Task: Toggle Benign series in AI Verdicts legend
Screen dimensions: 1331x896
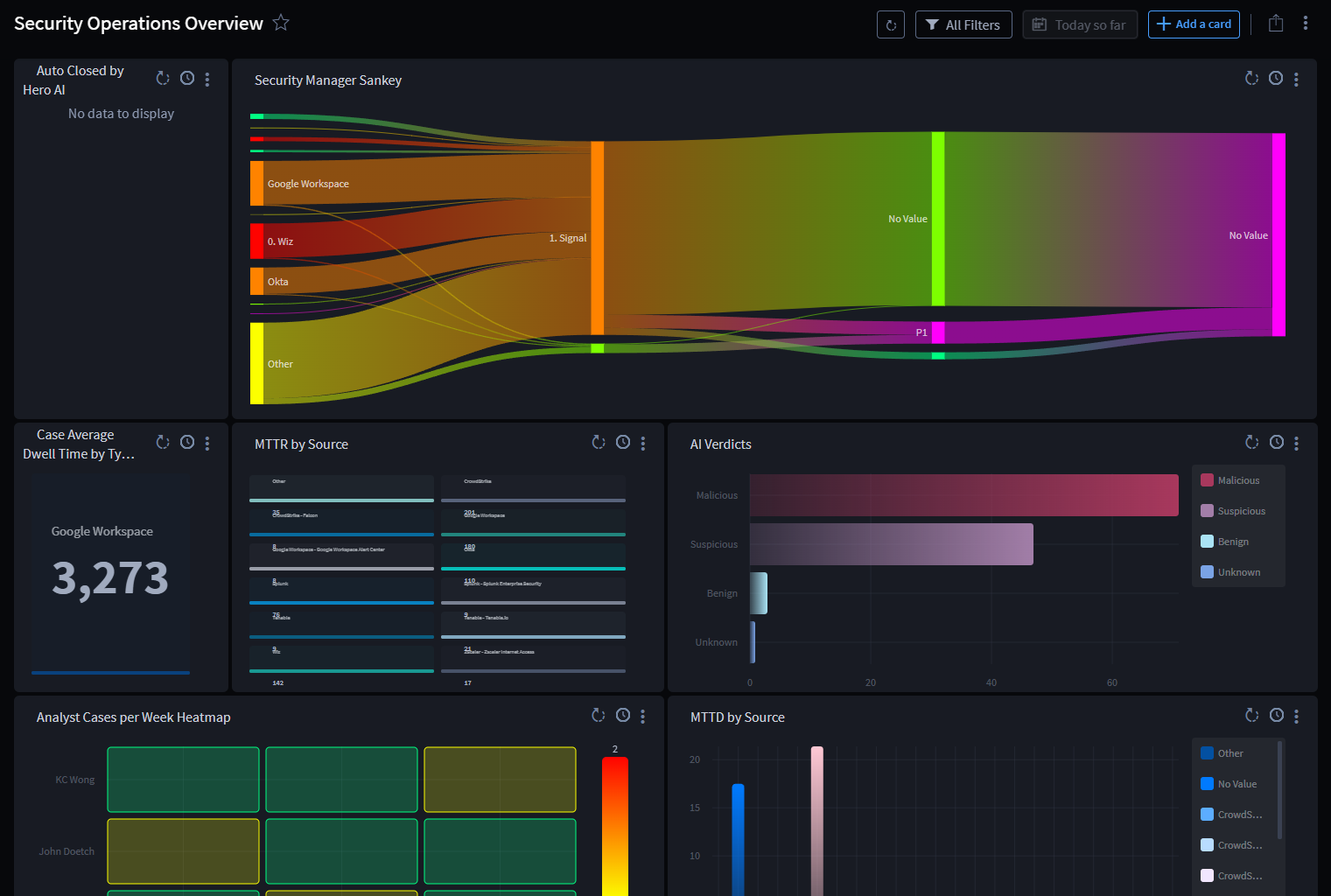Action: pyautogui.click(x=1225, y=542)
